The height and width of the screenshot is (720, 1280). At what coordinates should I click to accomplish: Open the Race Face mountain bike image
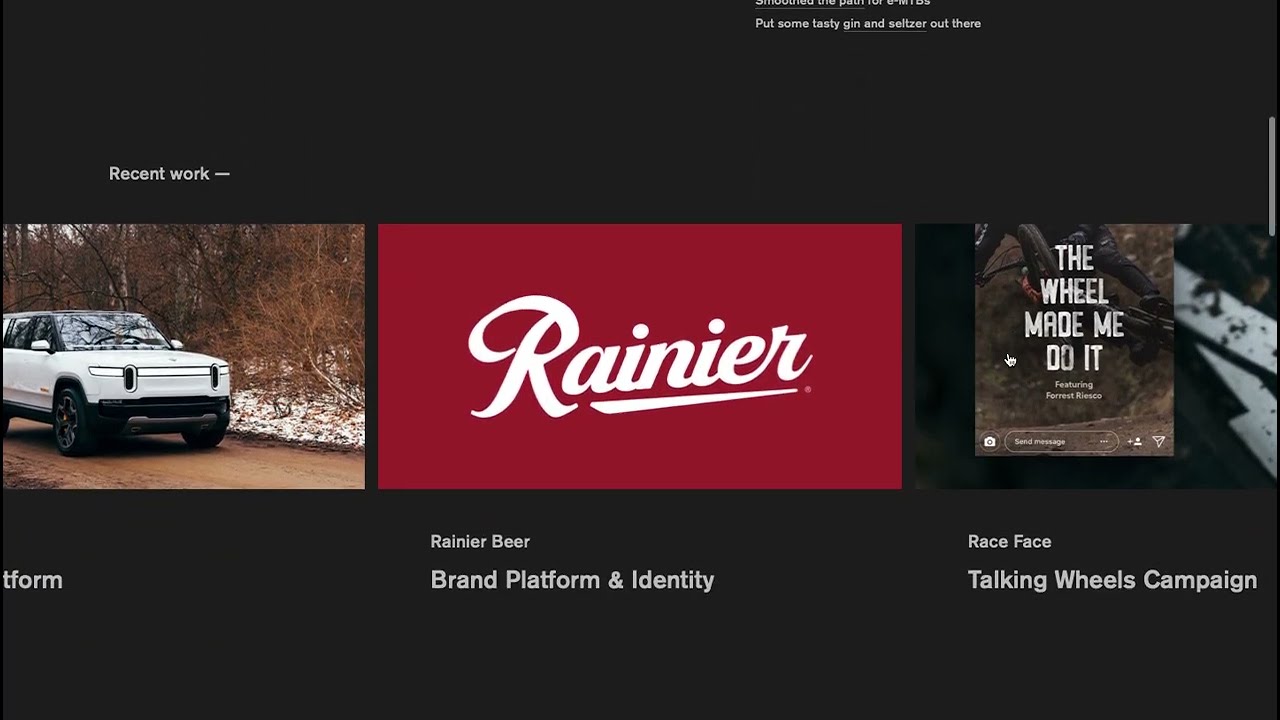[x=1097, y=356]
